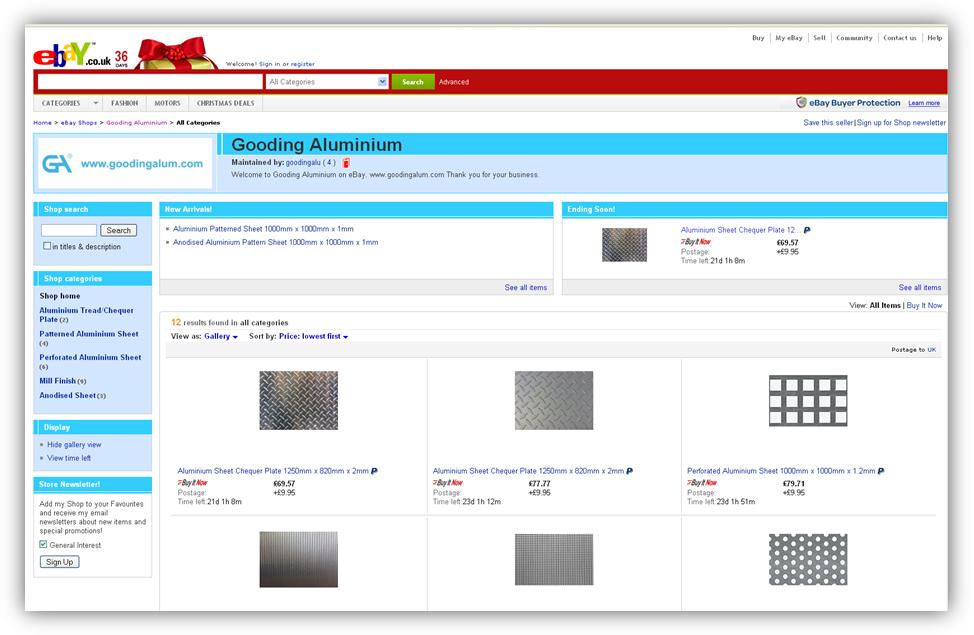Click PayPal icon beside Perforated Aluminium Sheet title
Screen dimensions: 974x635
881,471
